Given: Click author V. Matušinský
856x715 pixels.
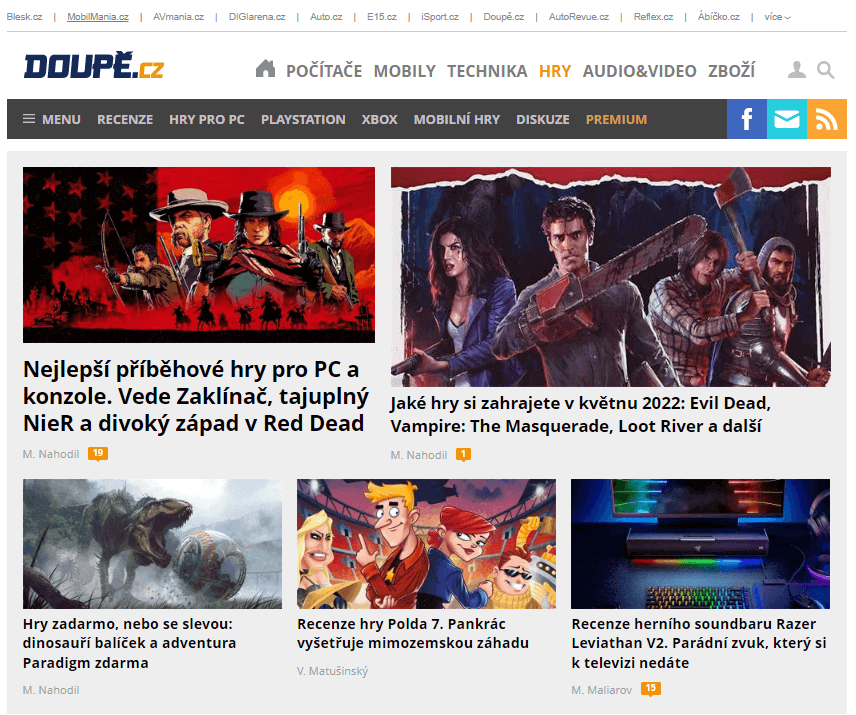Looking at the screenshot, I should pos(332,671).
